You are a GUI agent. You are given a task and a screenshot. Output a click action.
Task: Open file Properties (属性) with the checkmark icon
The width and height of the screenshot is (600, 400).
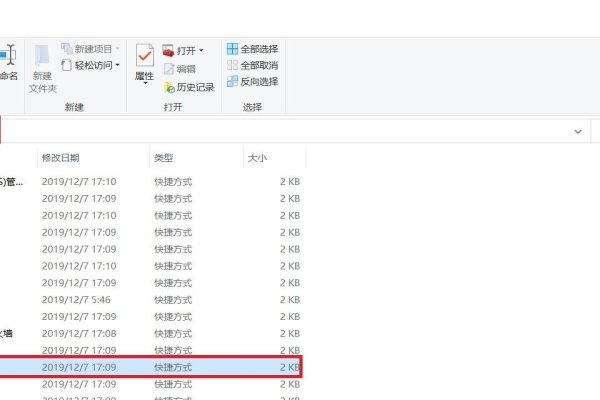[145, 62]
